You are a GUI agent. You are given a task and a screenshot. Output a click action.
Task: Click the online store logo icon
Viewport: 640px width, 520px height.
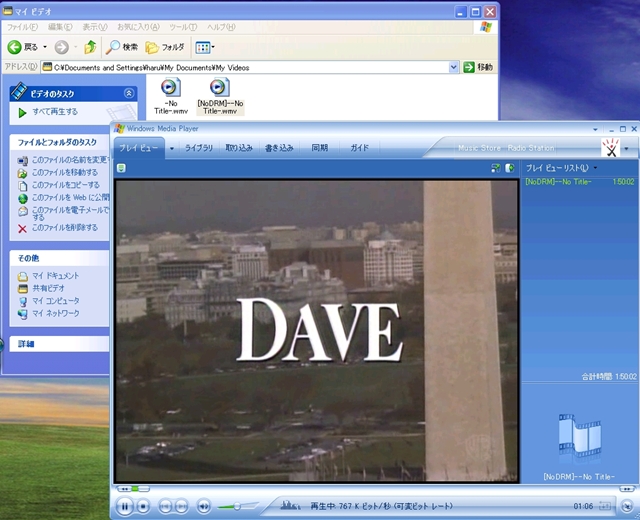click(610, 147)
